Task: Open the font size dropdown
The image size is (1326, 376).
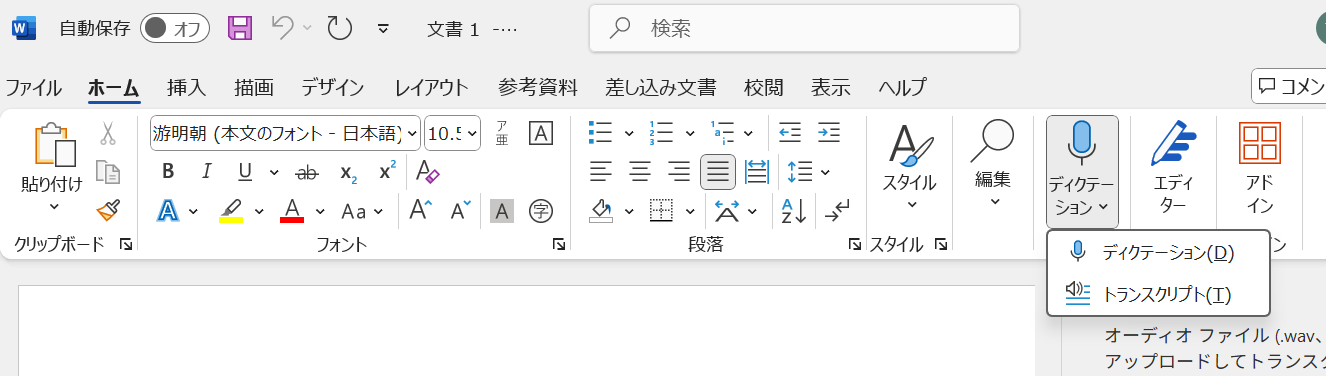Action: tap(471, 133)
